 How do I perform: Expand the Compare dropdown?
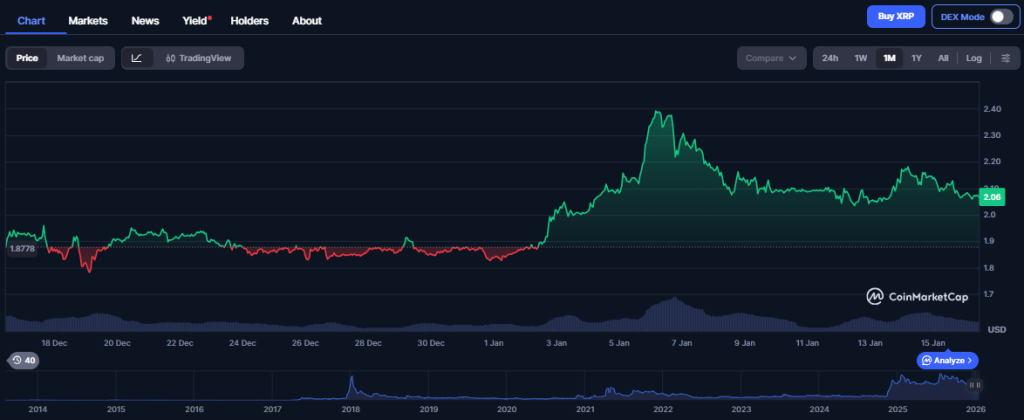click(x=771, y=58)
